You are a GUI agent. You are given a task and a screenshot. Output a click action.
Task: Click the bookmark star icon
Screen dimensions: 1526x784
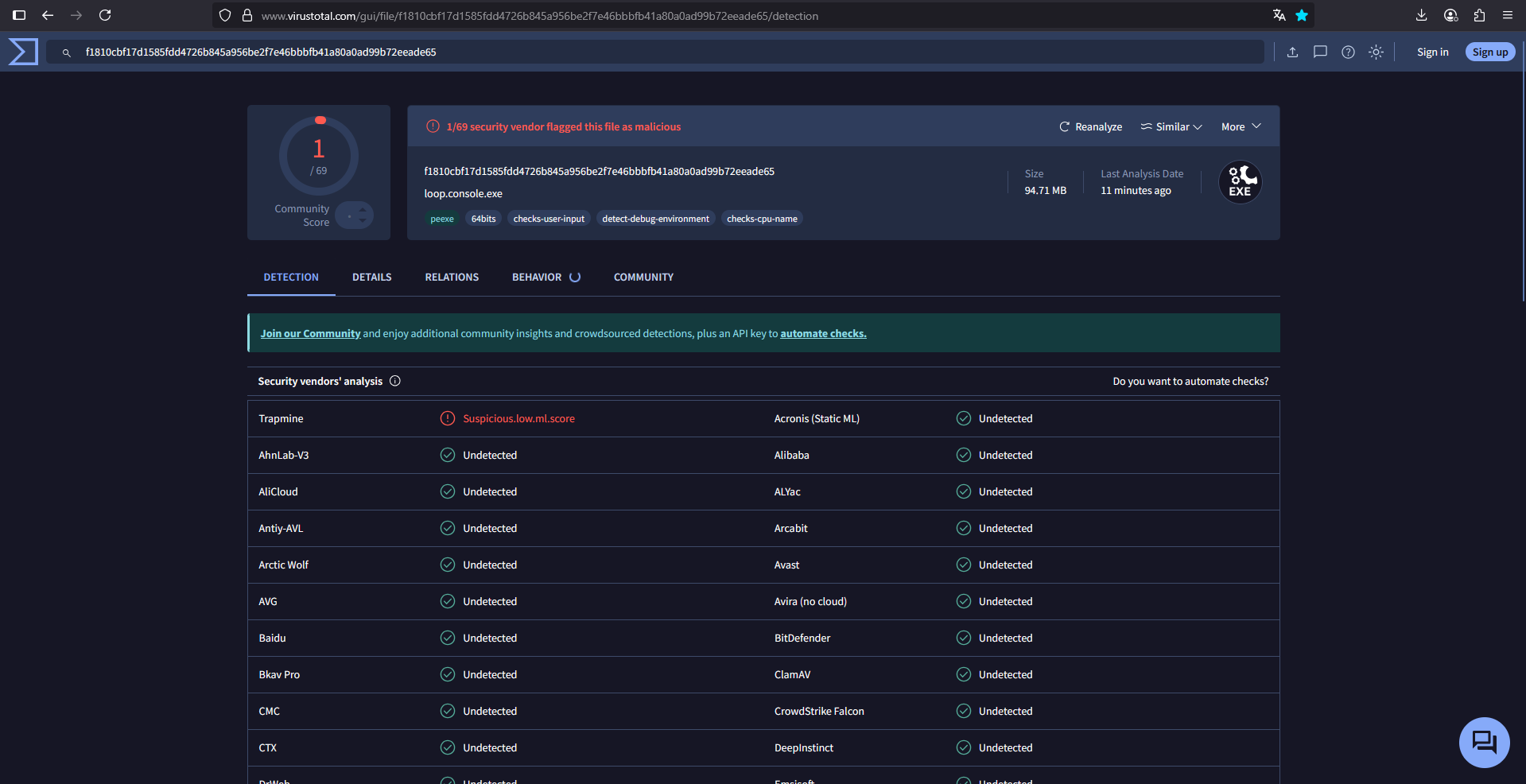(x=1302, y=15)
